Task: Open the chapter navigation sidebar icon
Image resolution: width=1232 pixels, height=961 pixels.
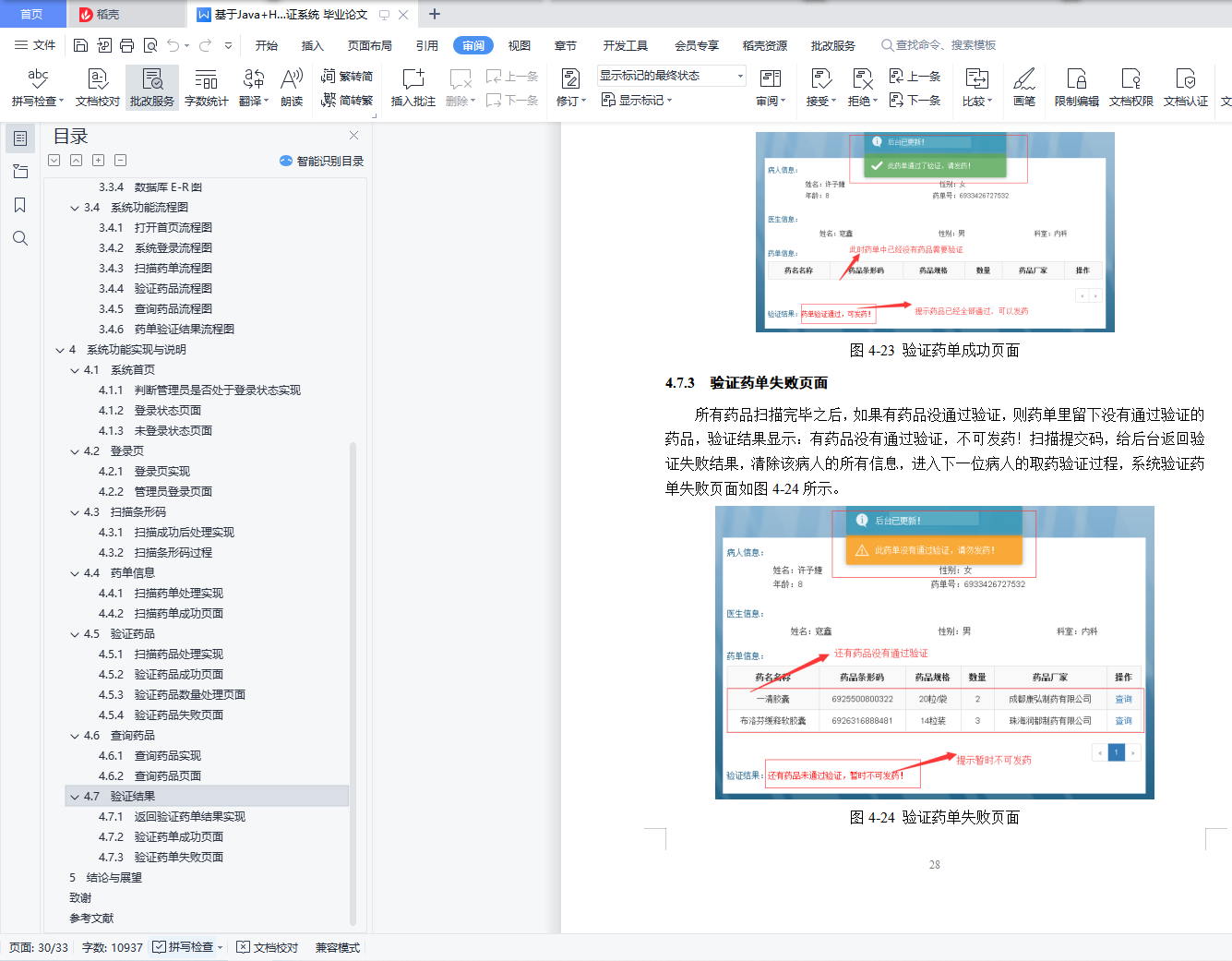Action: tap(20, 172)
